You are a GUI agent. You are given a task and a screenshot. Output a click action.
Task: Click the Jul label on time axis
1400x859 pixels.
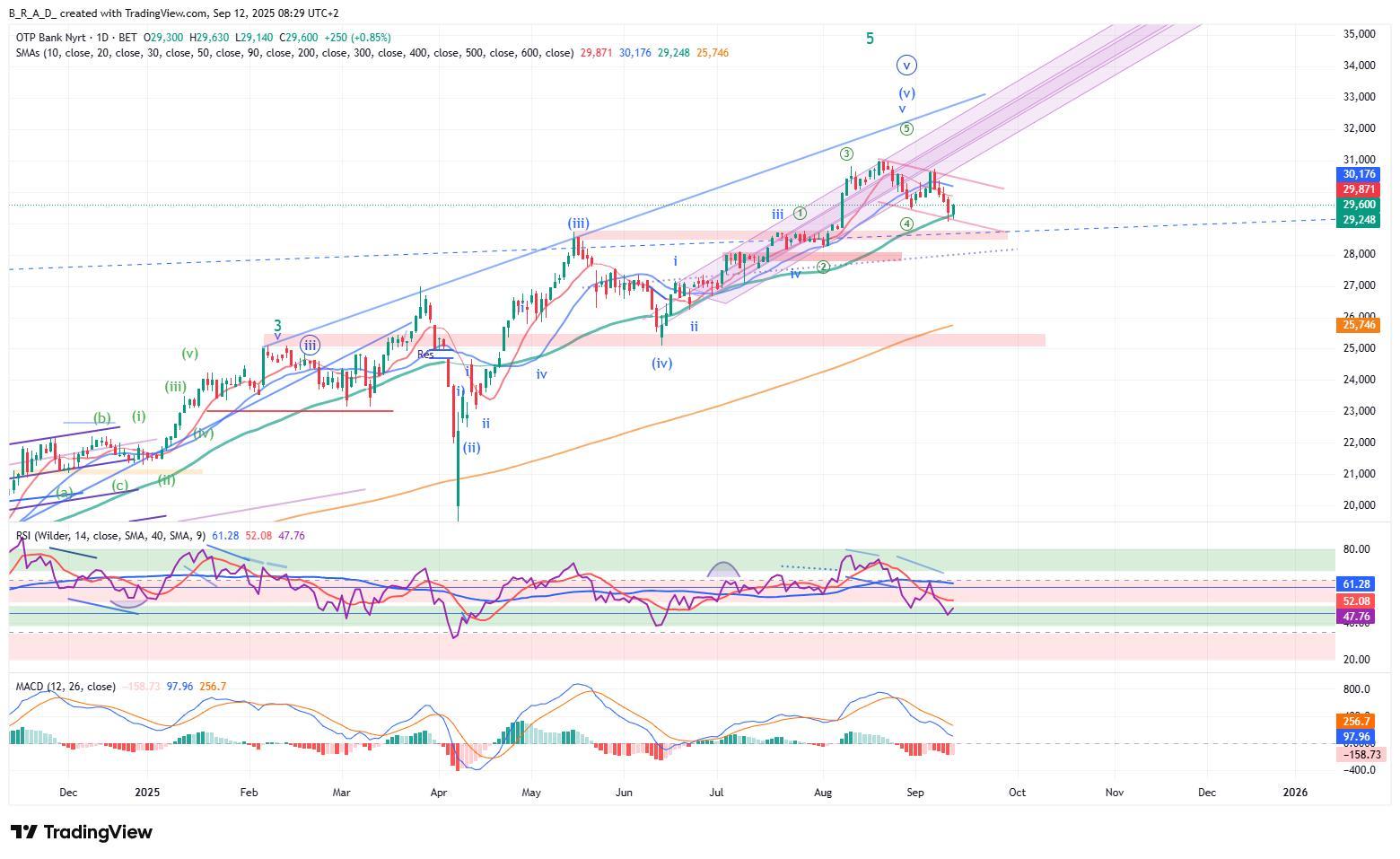pyautogui.click(x=716, y=793)
